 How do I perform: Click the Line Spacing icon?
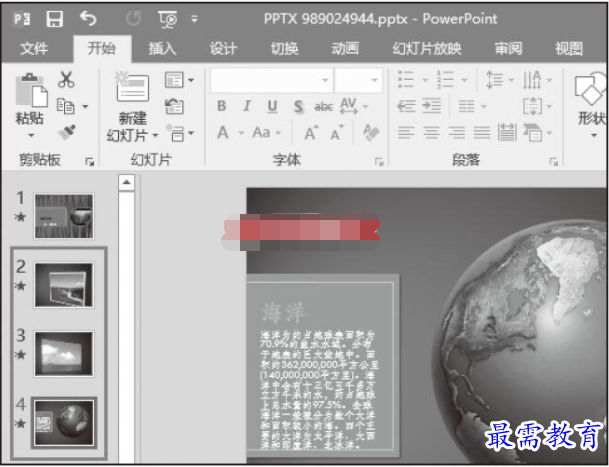point(494,80)
